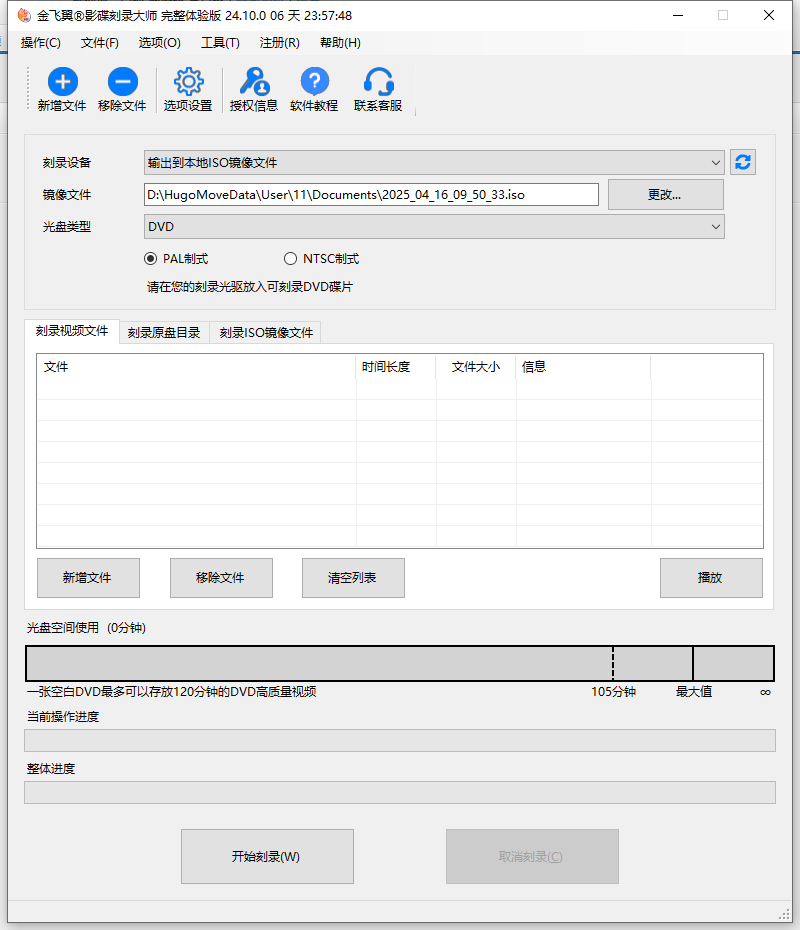Click the 光盘空间使用 (0分钟) label
This screenshot has height=930, width=800.
pos(86,628)
